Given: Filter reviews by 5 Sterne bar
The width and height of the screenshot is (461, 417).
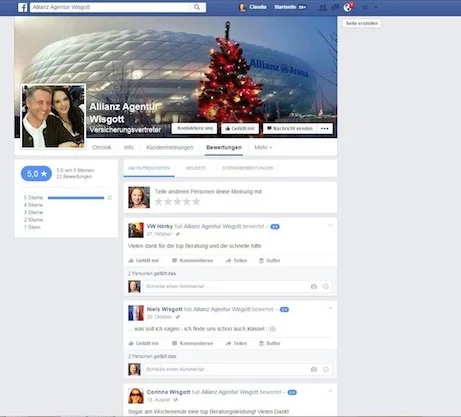Looking at the screenshot, I should point(76,198).
